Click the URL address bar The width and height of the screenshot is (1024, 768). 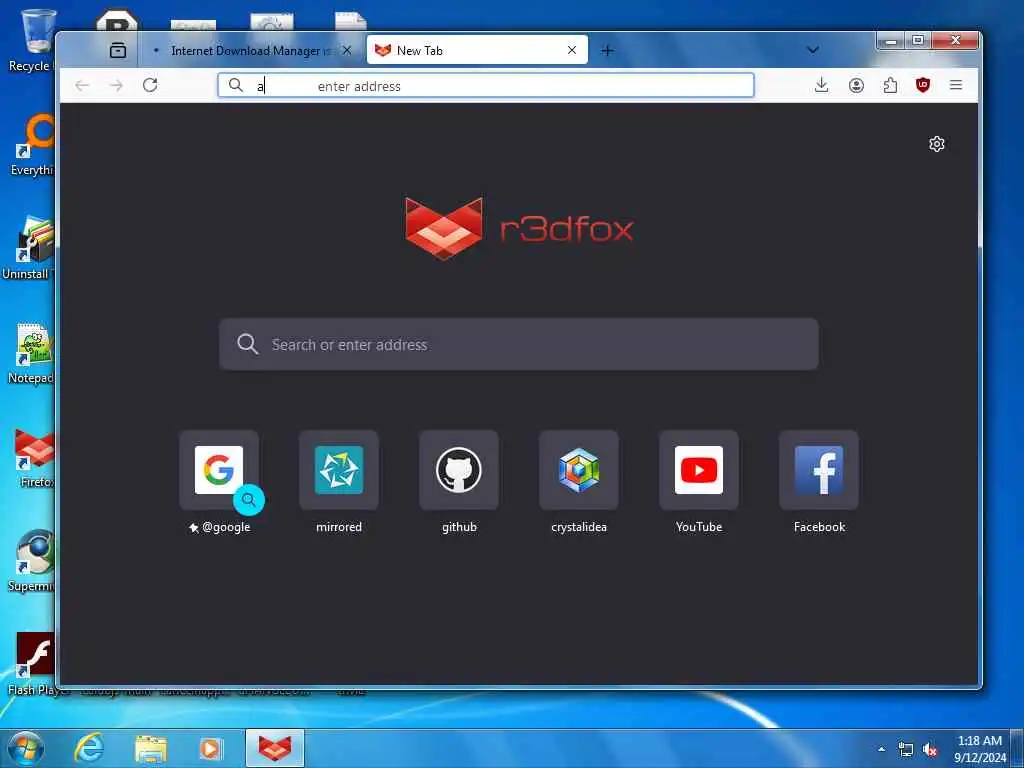(486, 86)
